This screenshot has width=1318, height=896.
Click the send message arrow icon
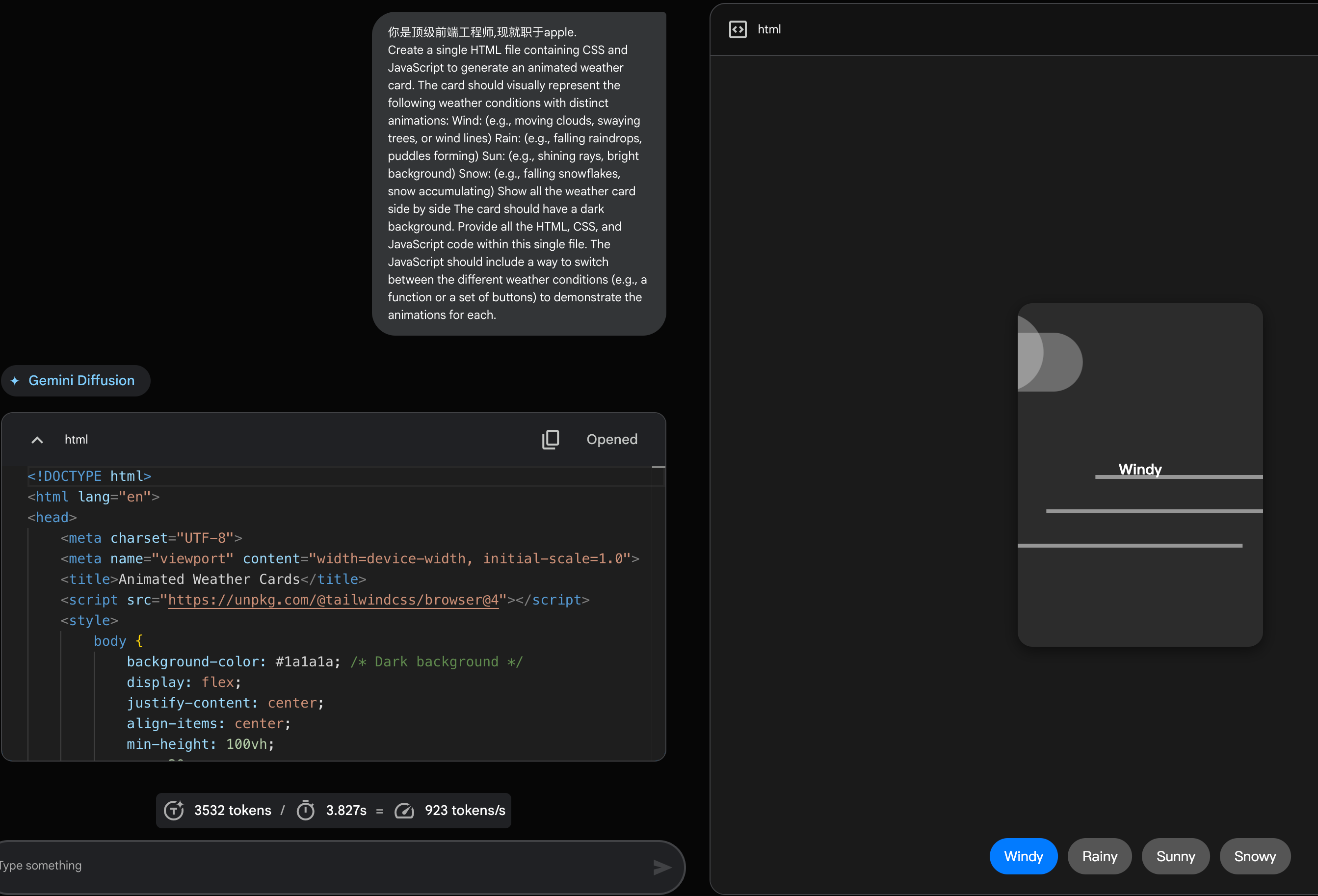pyautogui.click(x=662, y=867)
